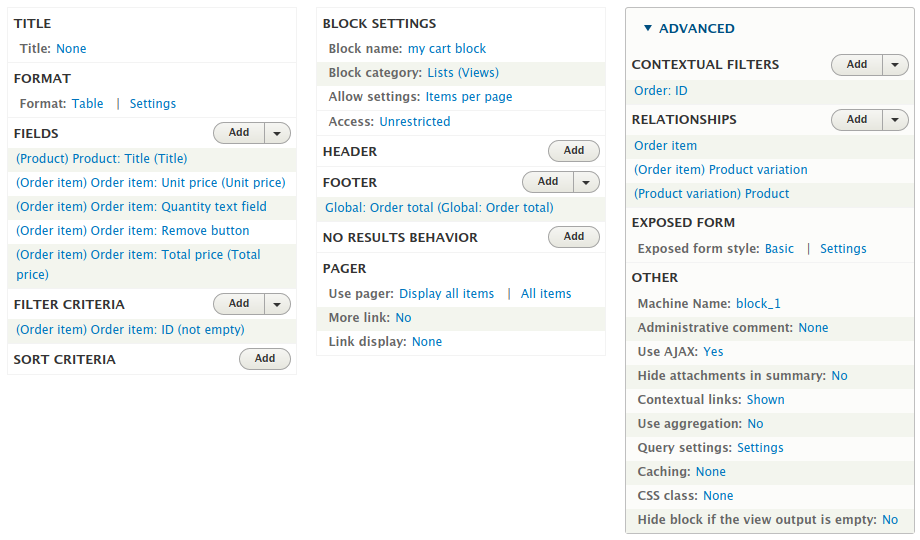The image size is (920, 540).
Task: Open the Filter Criteria Add dropdown arrow
Action: click(277, 304)
